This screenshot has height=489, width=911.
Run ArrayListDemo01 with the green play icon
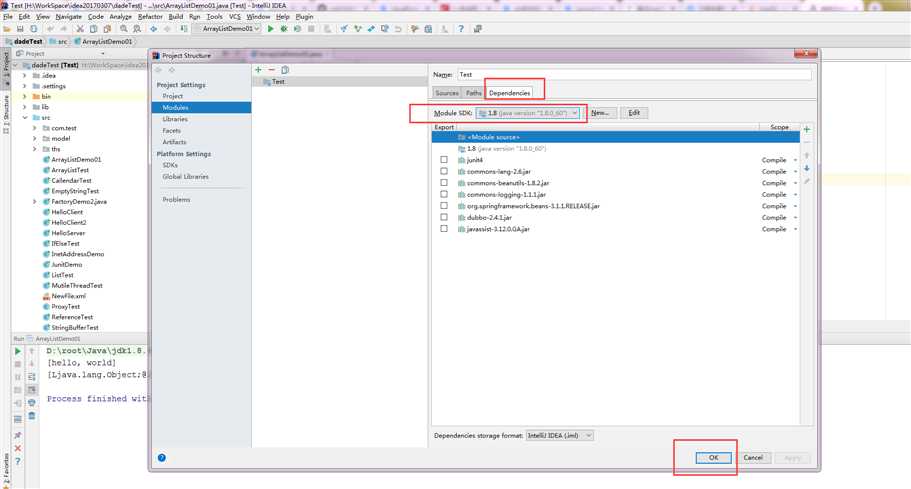(270, 28)
